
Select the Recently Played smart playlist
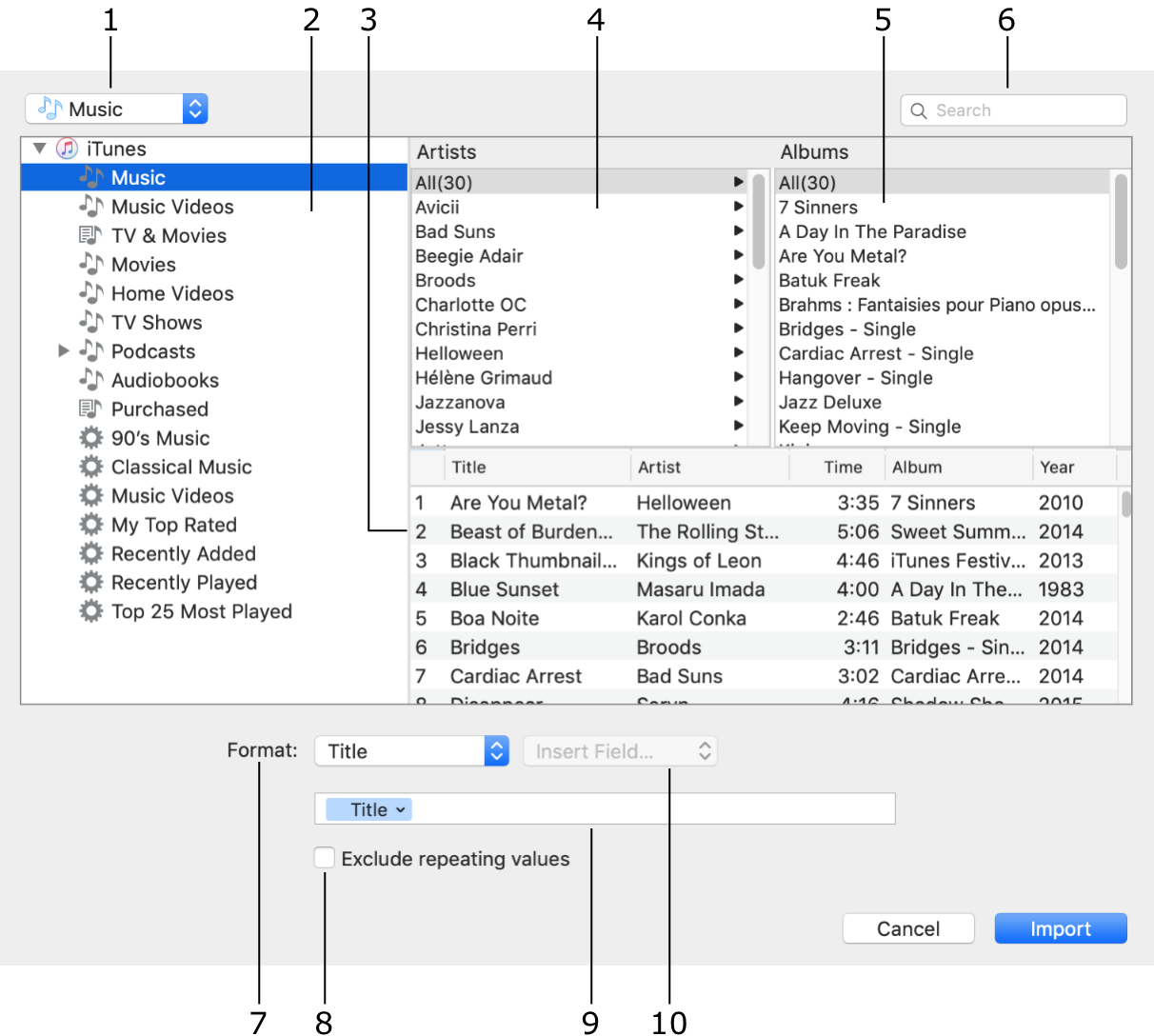(214, 582)
